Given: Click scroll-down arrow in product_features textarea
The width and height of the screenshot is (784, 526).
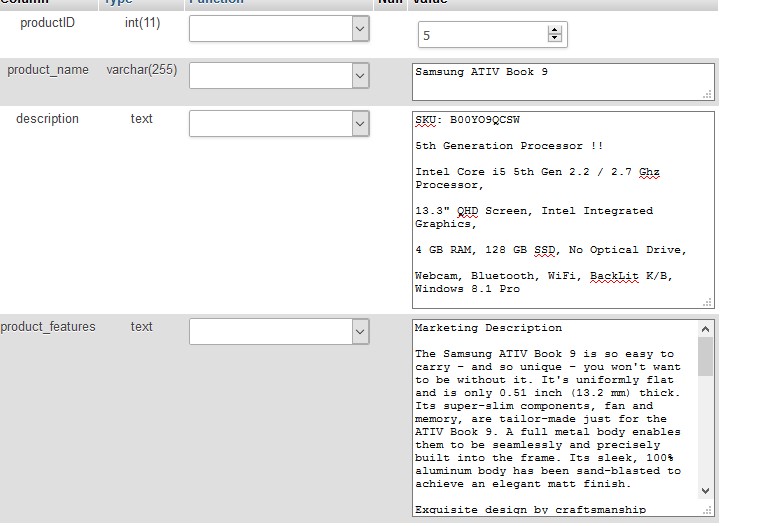Looking at the screenshot, I should [x=706, y=490].
